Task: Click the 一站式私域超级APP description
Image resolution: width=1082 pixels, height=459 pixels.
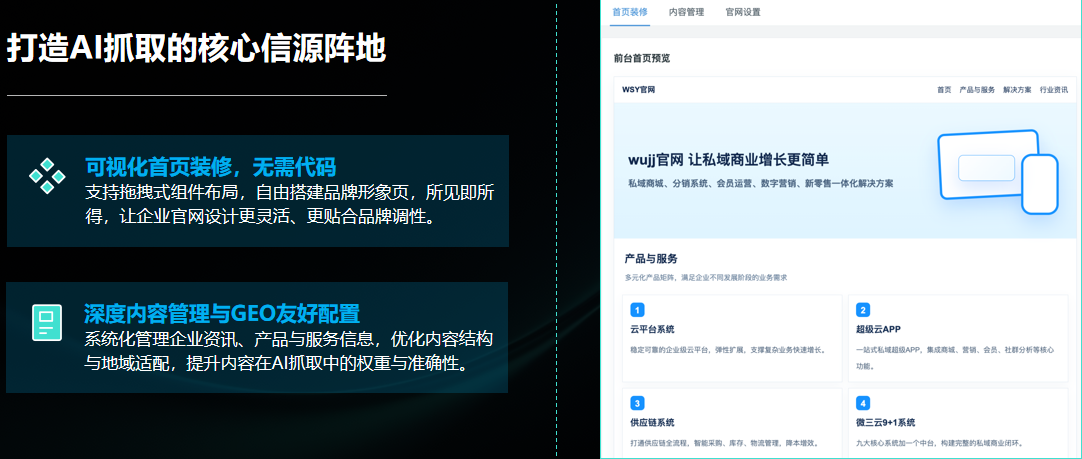Action: coord(955,358)
